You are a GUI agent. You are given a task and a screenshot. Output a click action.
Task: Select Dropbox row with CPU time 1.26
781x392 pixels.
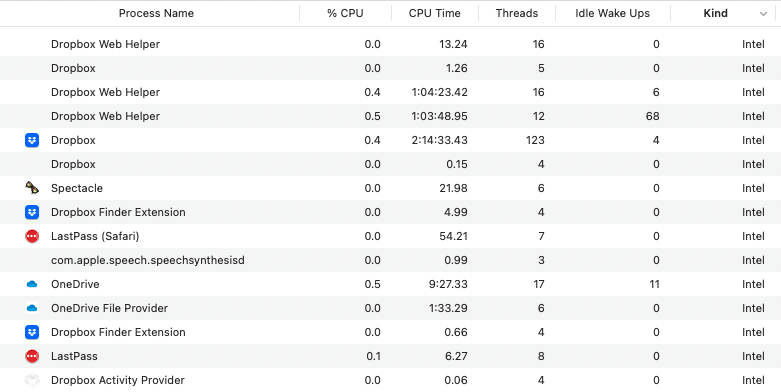click(x=390, y=68)
